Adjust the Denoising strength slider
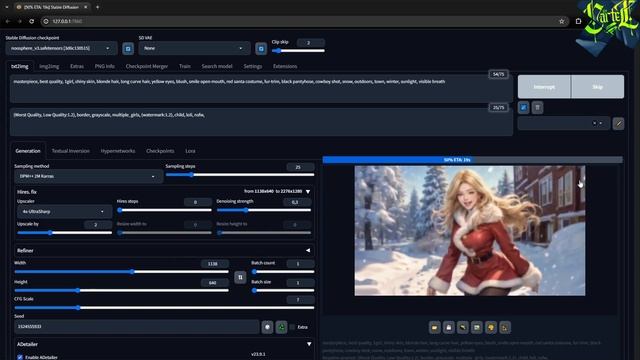Viewport: 640px width, 360px height. click(264, 210)
